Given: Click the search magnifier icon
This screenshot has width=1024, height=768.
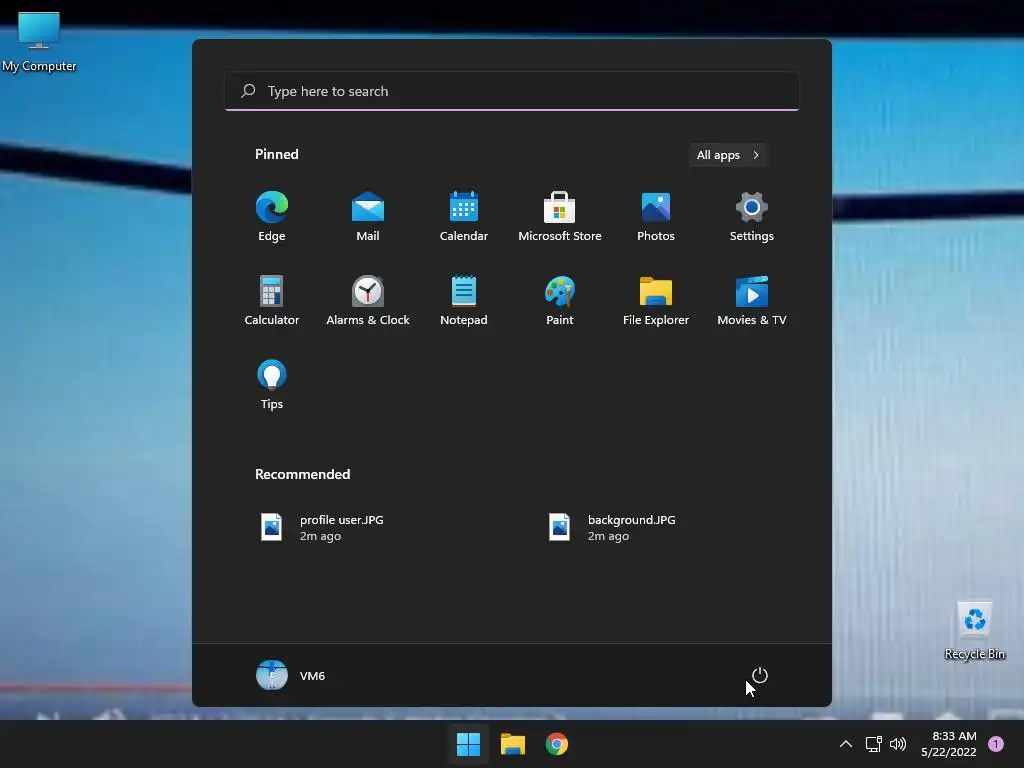Looking at the screenshot, I should (x=248, y=91).
